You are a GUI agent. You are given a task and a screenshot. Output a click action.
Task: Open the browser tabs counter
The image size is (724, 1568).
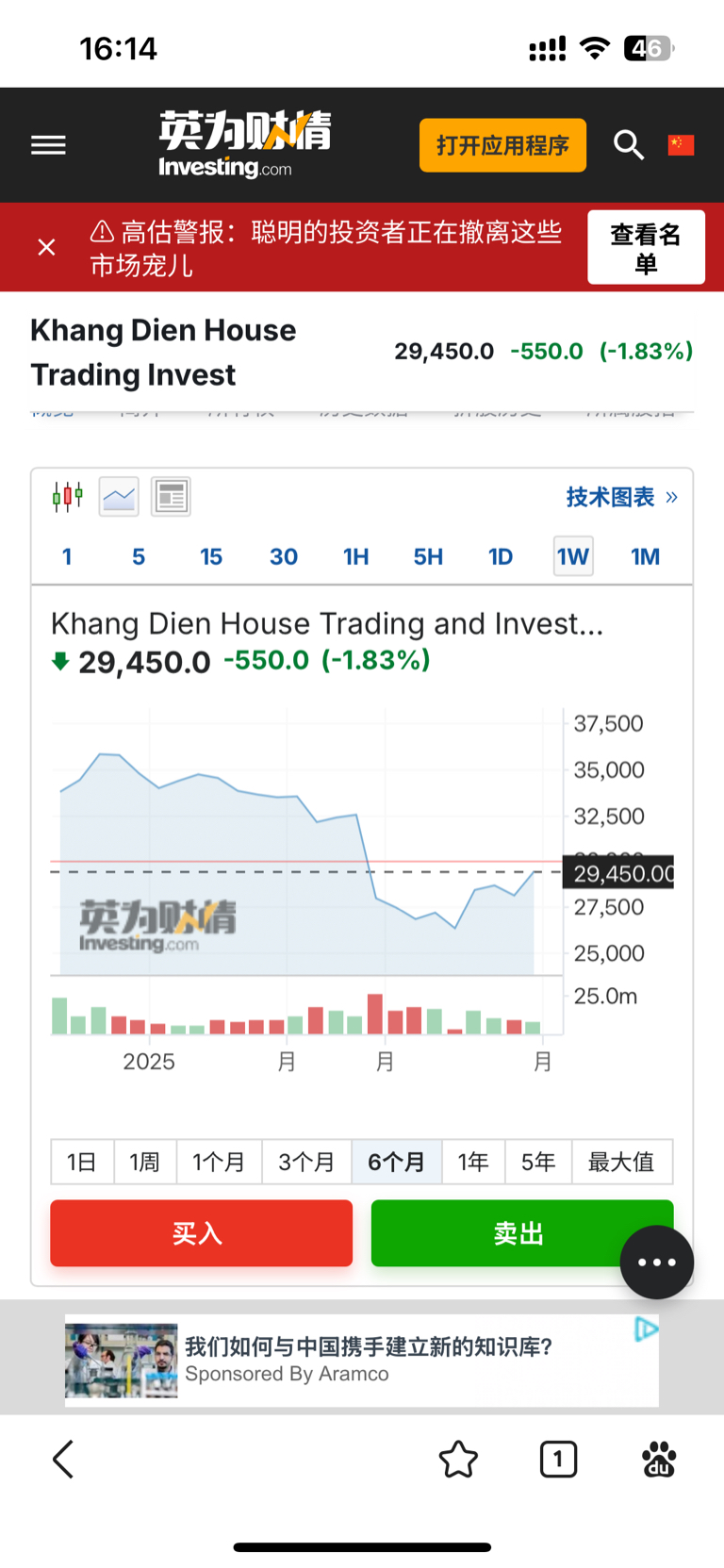click(558, 1460)
